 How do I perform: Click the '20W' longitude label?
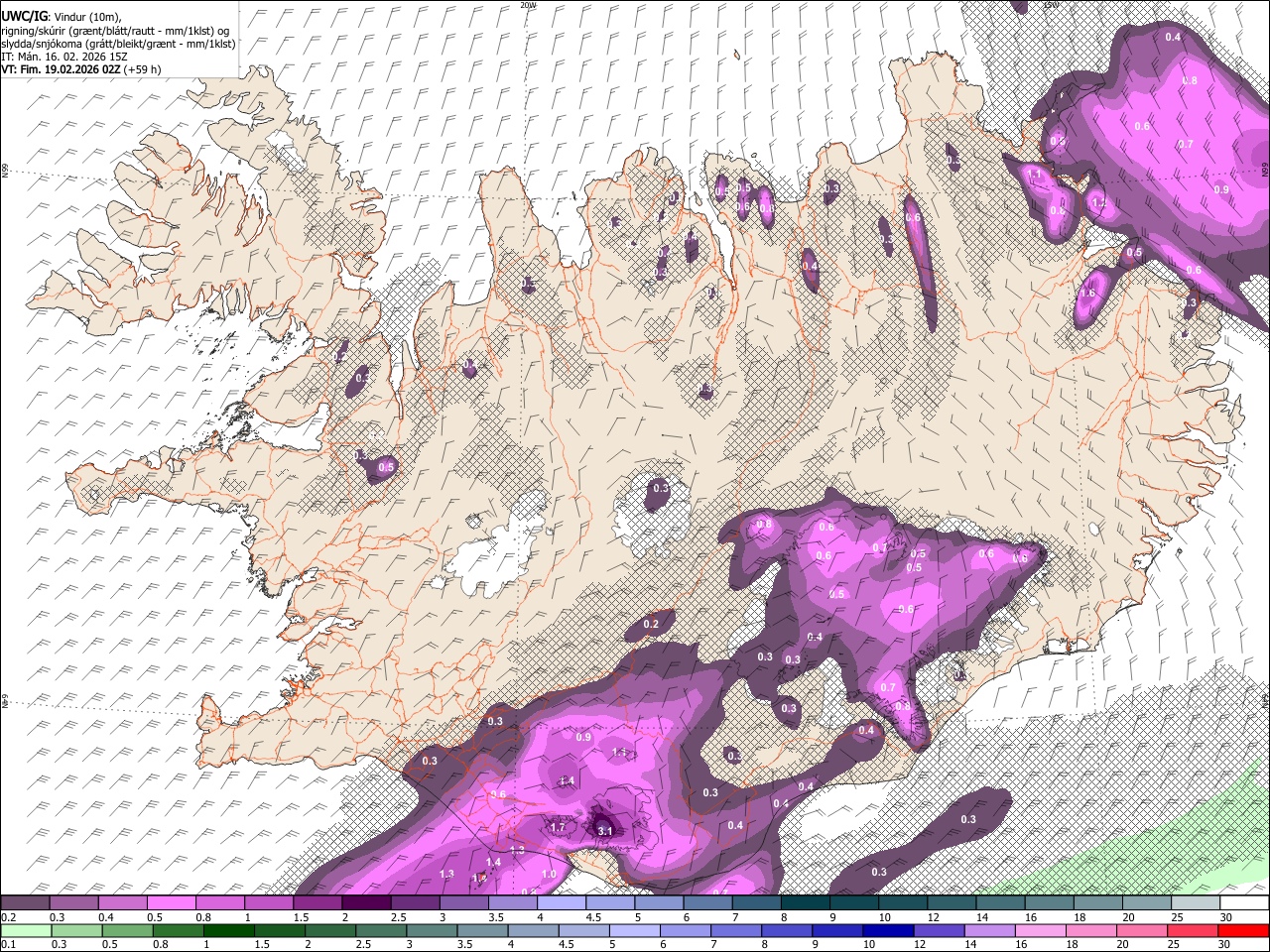pyautogui.click(x=528, y=5)
